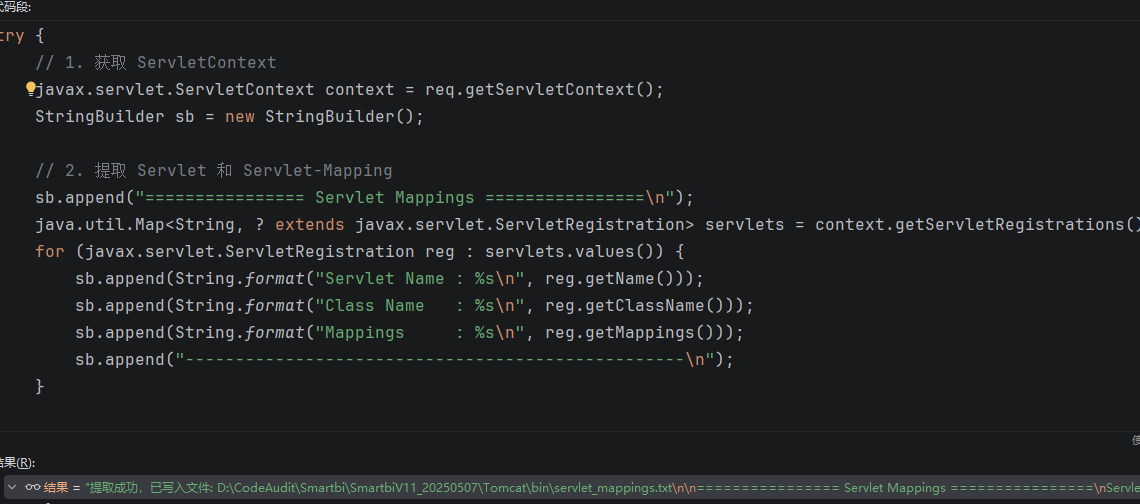
Task: Place cursor on the for keyword
Action: (49, 252)
